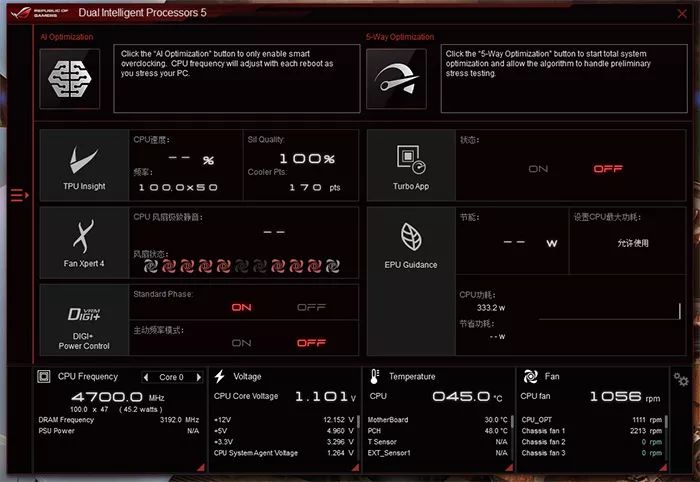Close the Dual Intelligent Processors window
This screenshot has height=482, width=700.
click(x=682, y=14)
